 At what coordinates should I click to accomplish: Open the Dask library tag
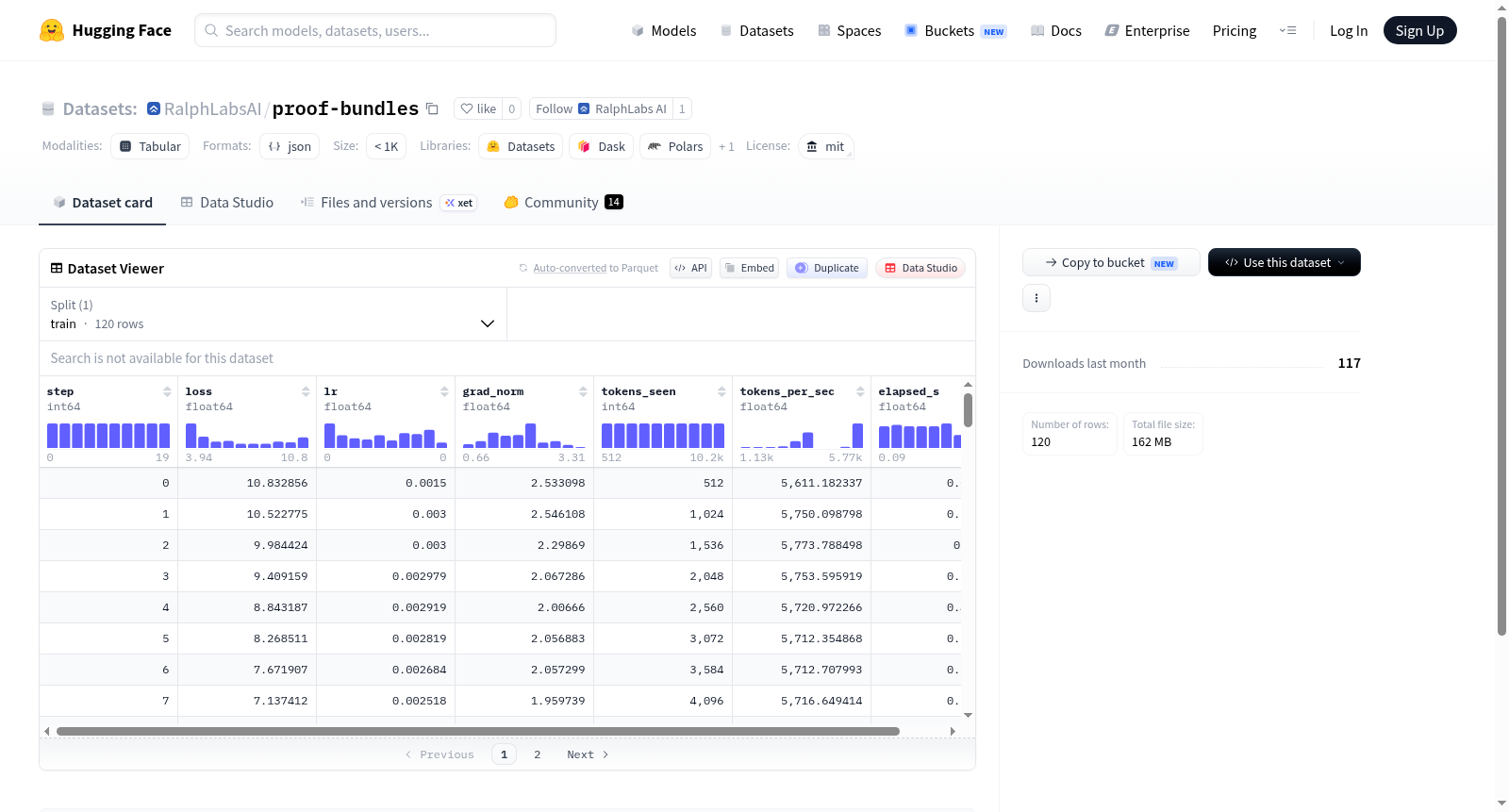coord(602,146)
